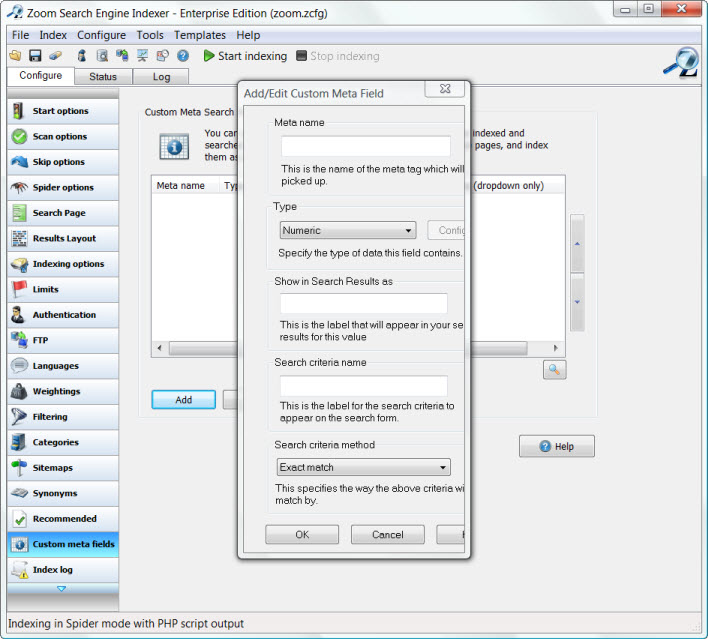Click magnifier button below meta list

coord(554,370)
